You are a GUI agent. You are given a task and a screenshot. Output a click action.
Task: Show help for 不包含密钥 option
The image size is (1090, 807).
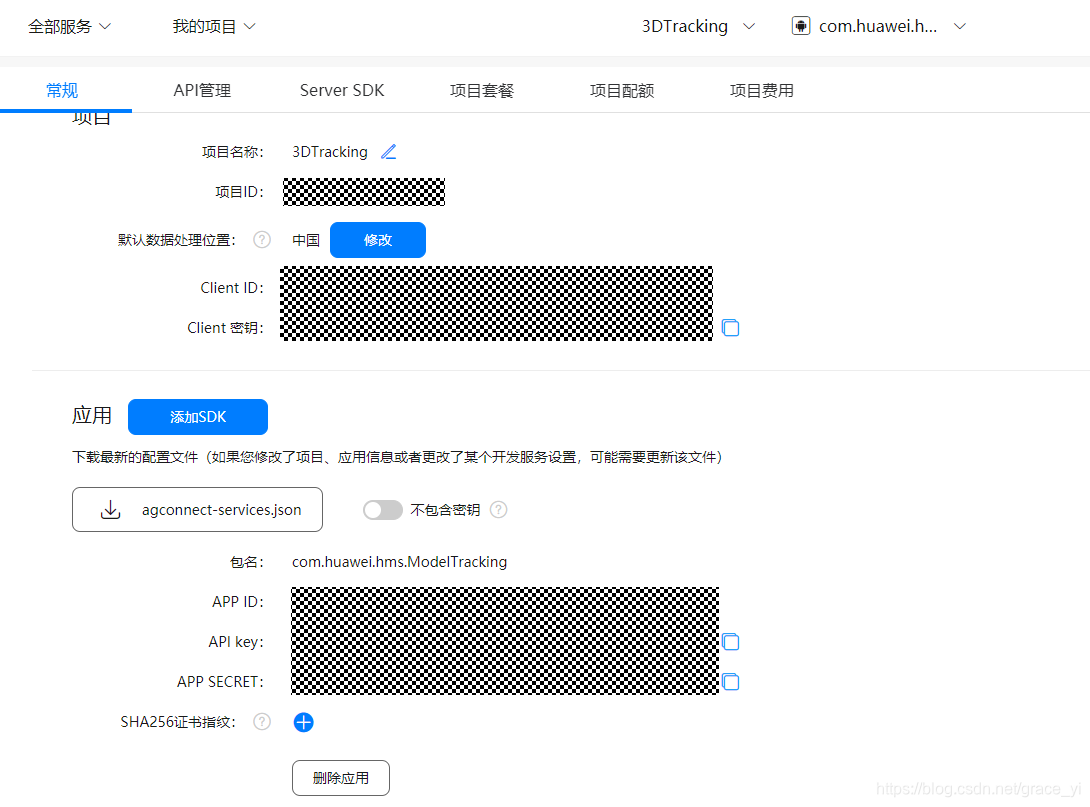498,510
